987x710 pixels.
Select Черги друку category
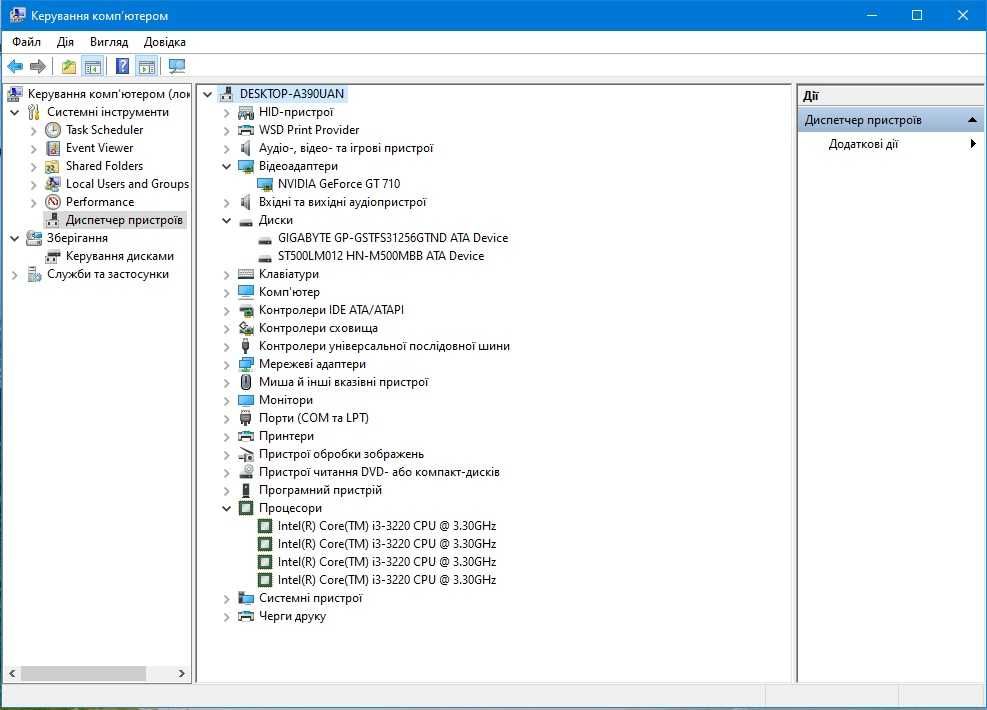[292, 616]
